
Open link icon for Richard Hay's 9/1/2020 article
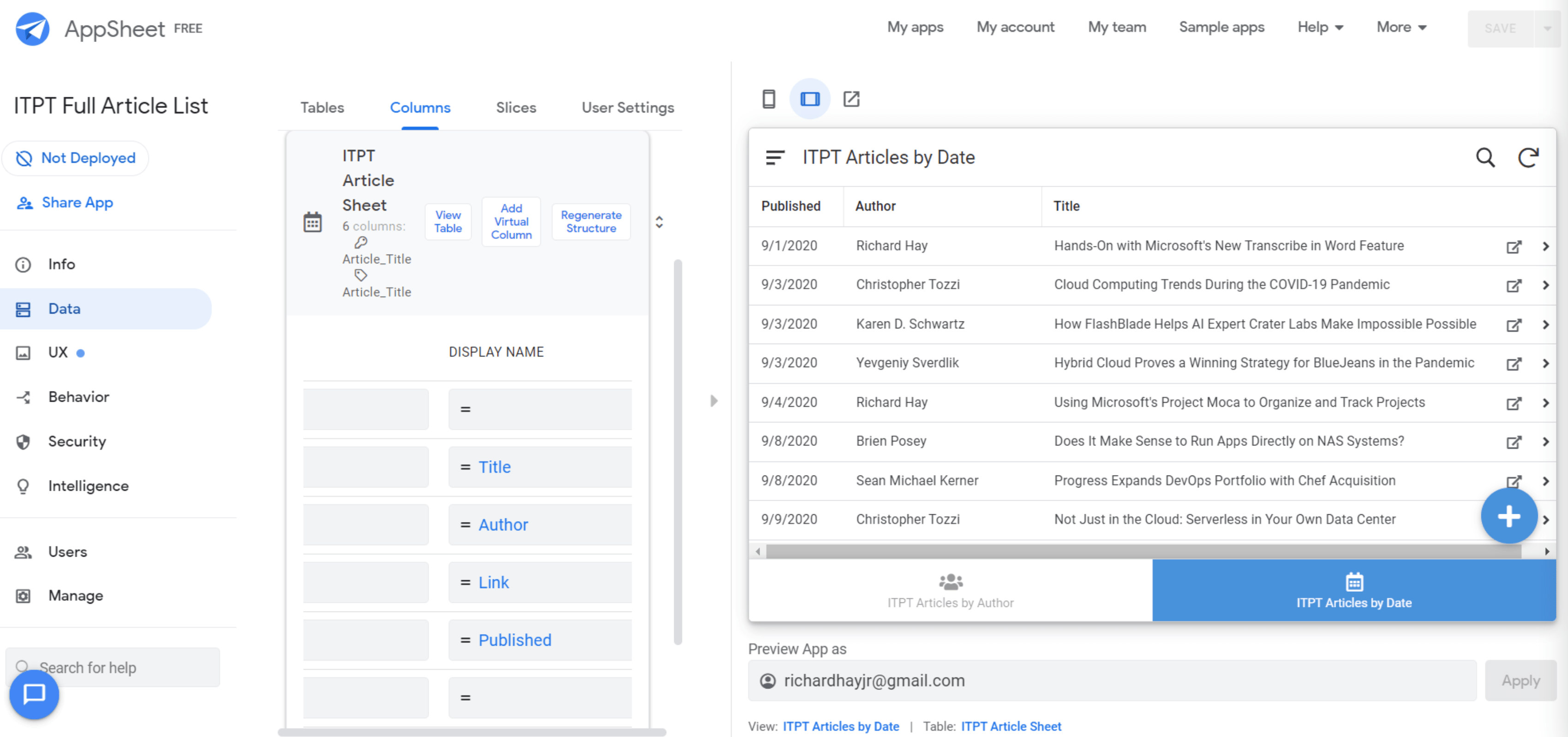[1513, 246]
